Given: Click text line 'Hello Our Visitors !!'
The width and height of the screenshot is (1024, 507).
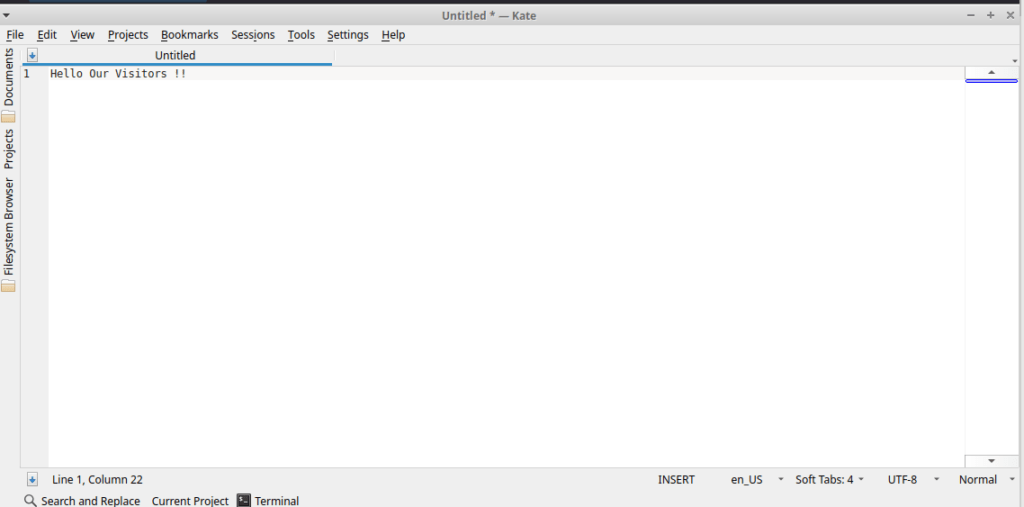Looking at the screenshot, I should point(118,73).
